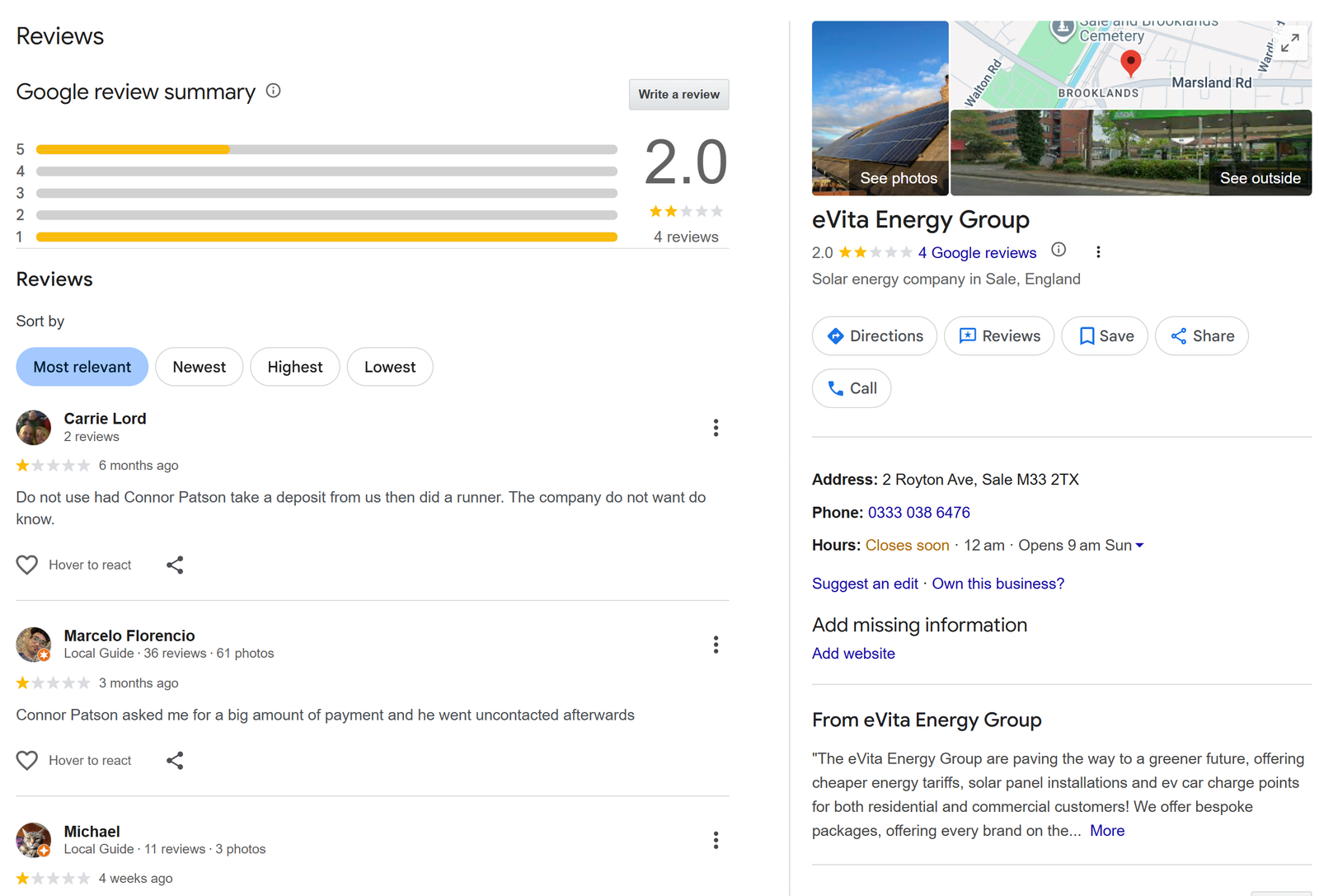Share Carrie Lord's review
Viewport: 1319px width, 896px height.
pyautogui.click(x=175, y=565)
